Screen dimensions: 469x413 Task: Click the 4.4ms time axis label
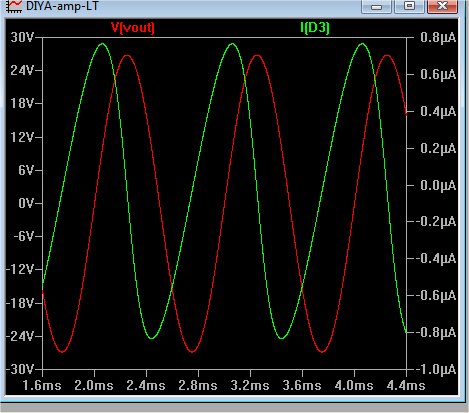(x=406, y=386)
